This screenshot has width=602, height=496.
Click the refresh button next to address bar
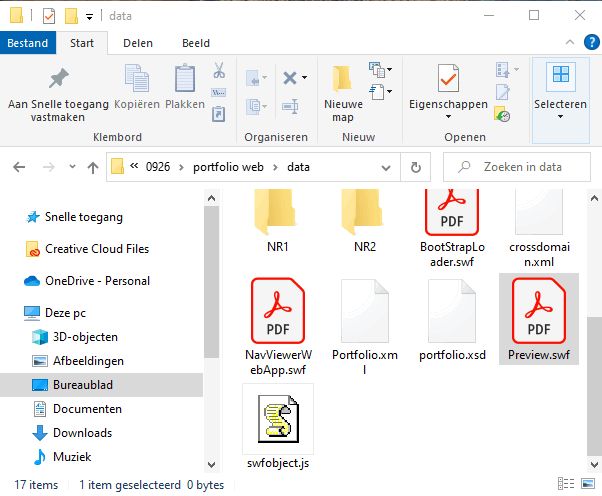(x=415, y=167)
